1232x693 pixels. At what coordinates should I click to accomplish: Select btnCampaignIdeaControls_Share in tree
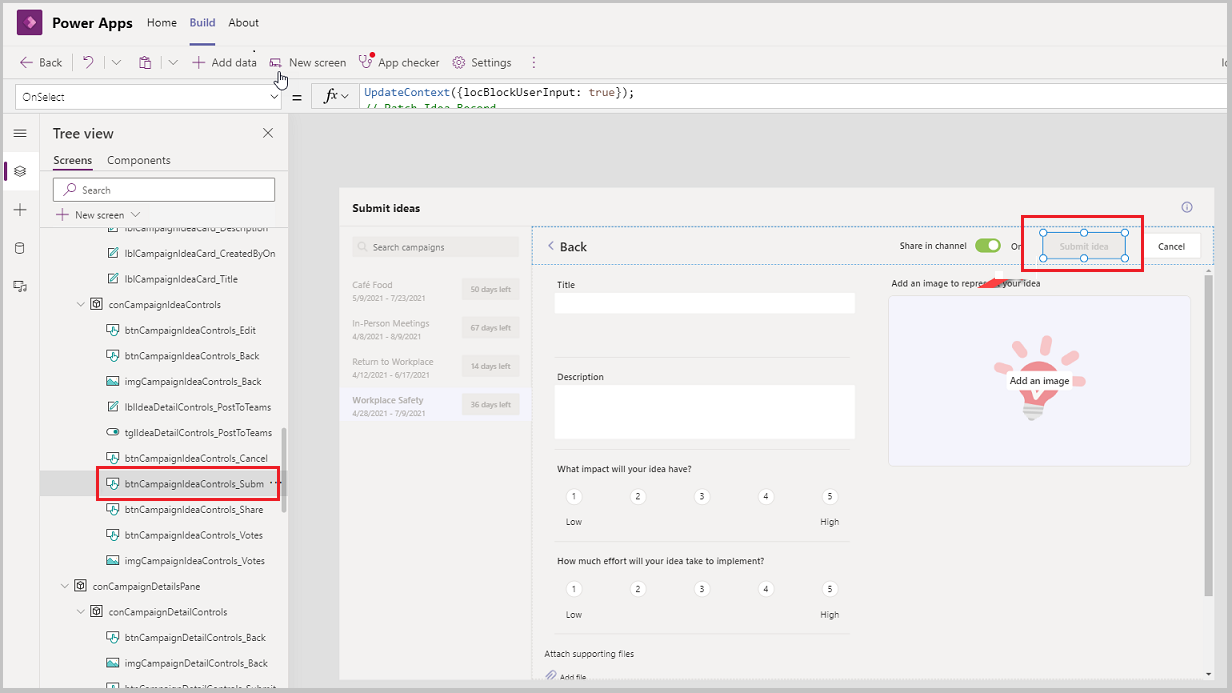tap(184, 510)
